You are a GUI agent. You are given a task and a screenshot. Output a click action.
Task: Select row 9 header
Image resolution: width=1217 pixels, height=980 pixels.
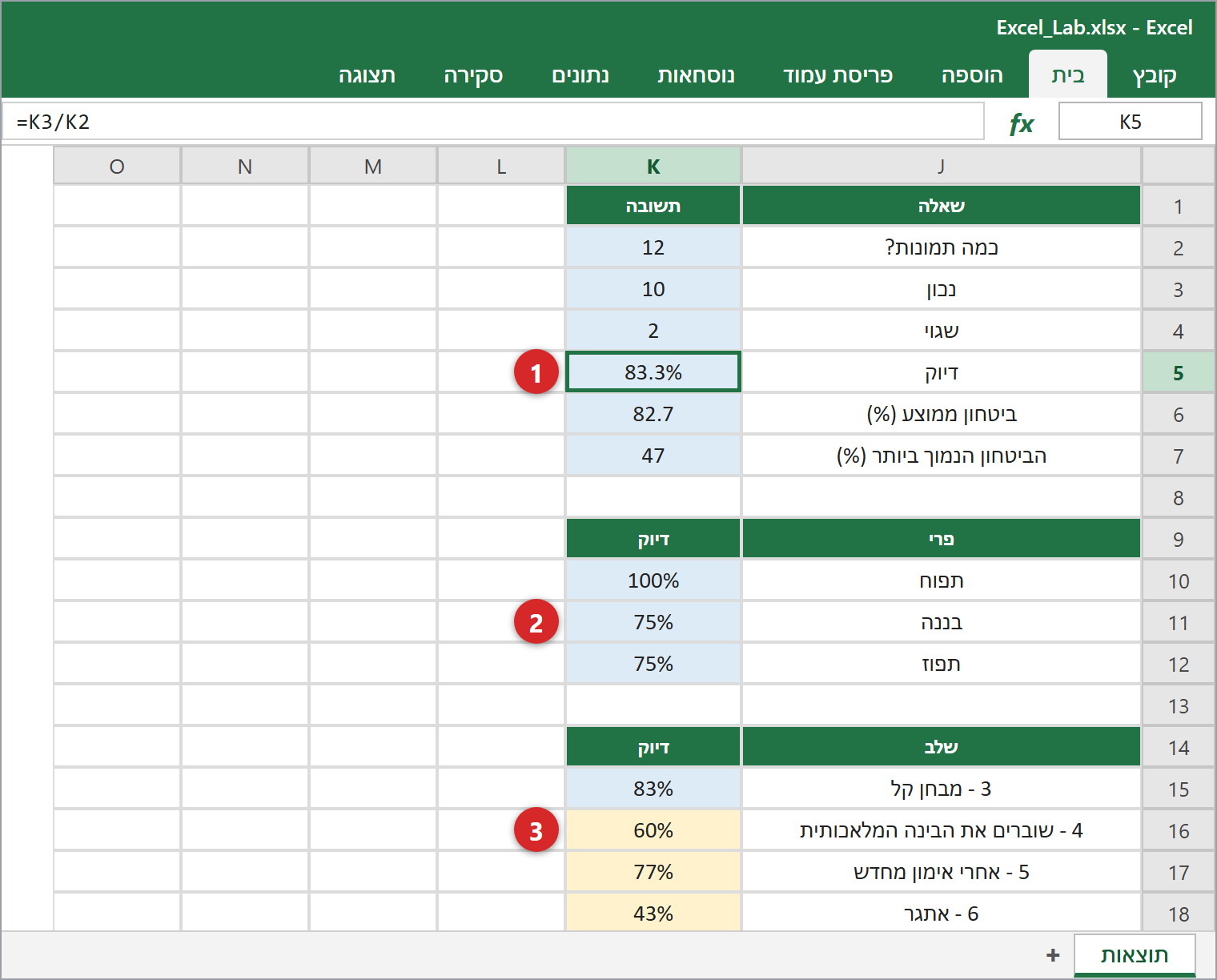pyautogui.click(x=1178, y=539)
